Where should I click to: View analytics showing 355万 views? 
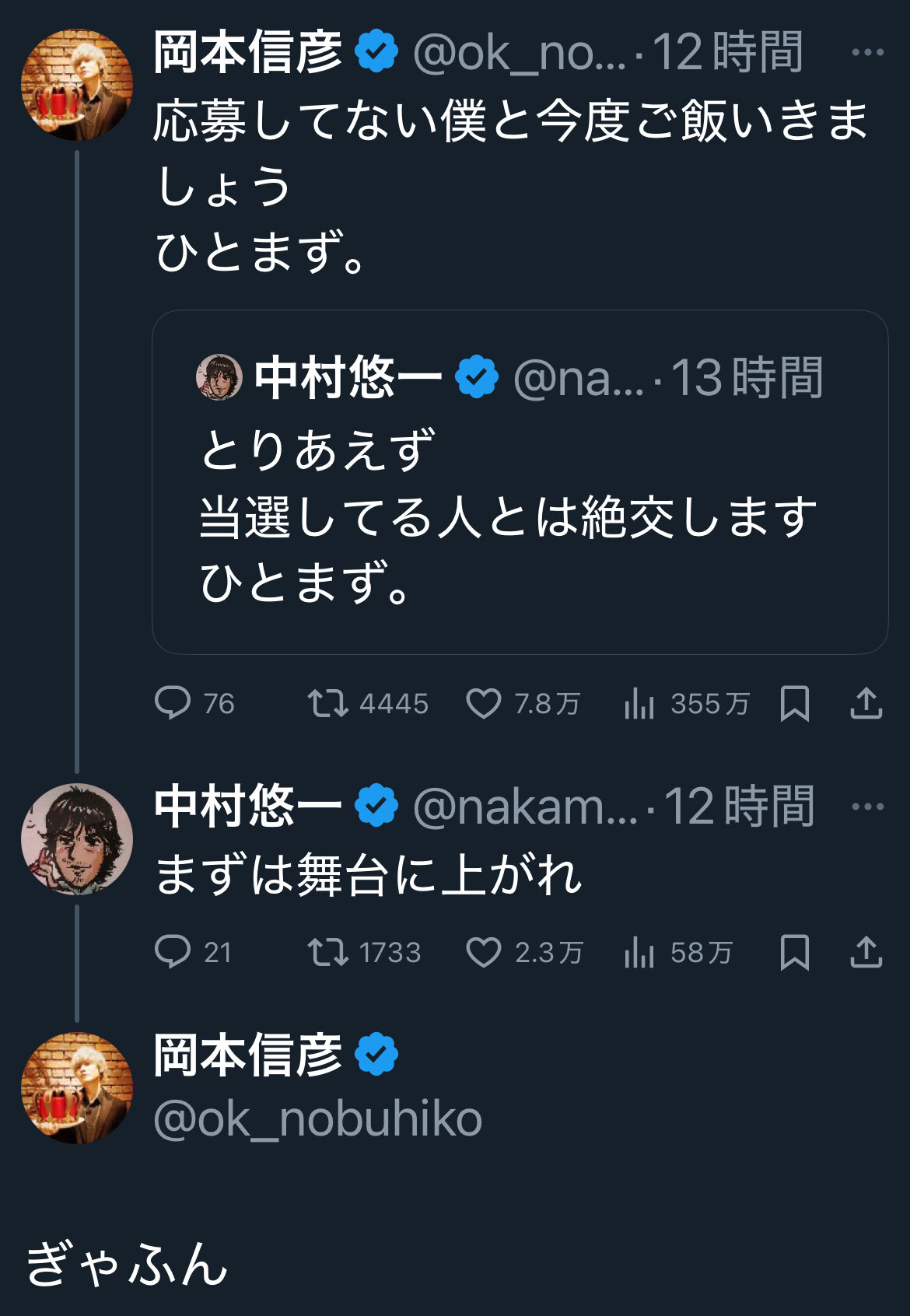click(639, 703)
